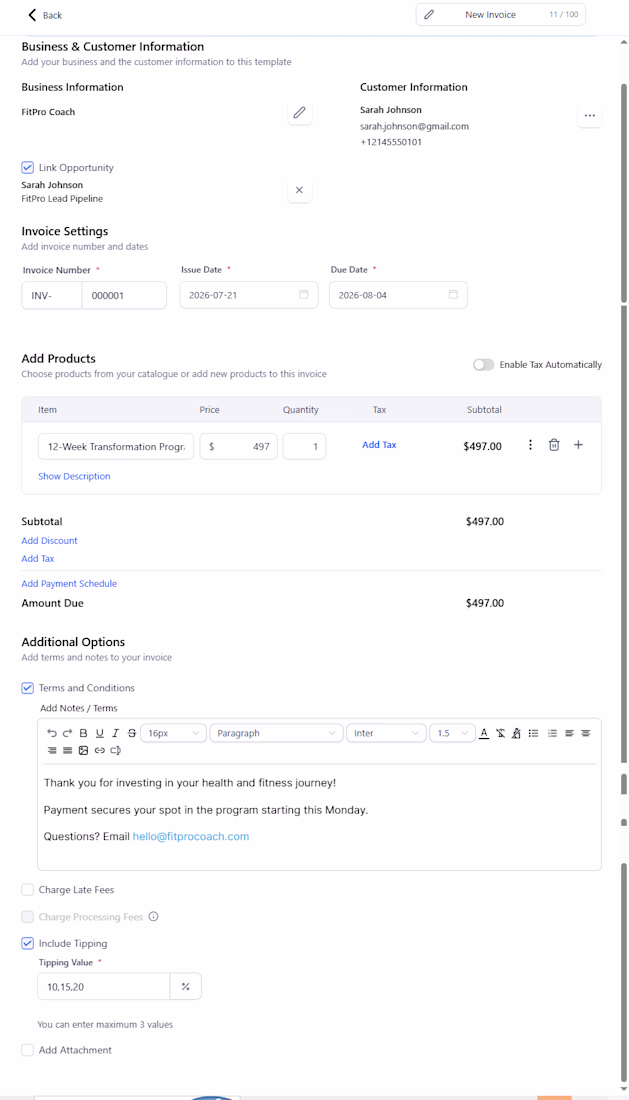The width and height of the screenshot is (629, 1100).
Task: Delete the product row with trash icon
Action: 554,445
